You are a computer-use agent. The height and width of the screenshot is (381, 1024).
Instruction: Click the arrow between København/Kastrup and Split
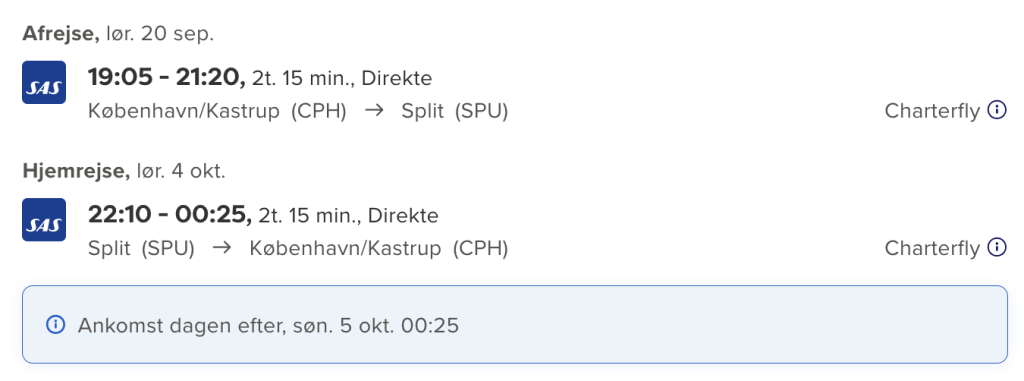[x=374, y=111]
